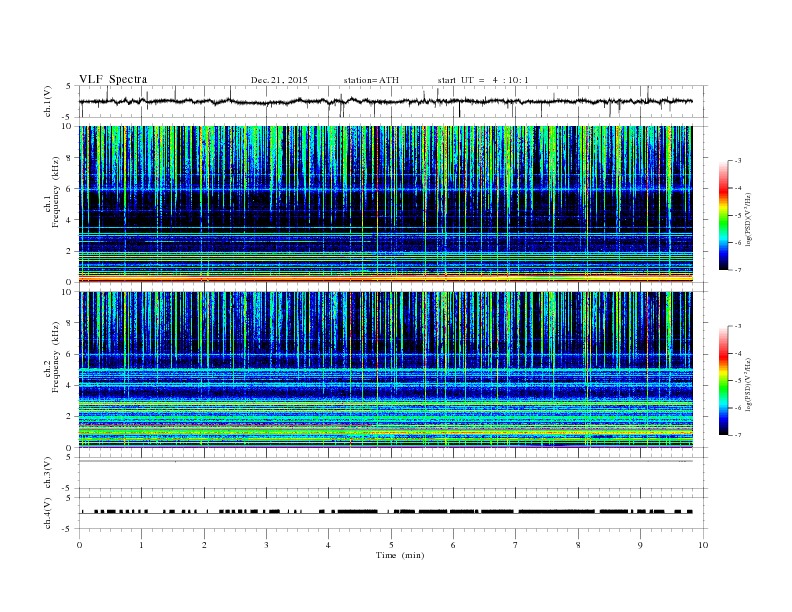The height and width of the screenshot is (612, 792).
Task: Click time axis tick label "7"
Action: (x=516, y=545)
